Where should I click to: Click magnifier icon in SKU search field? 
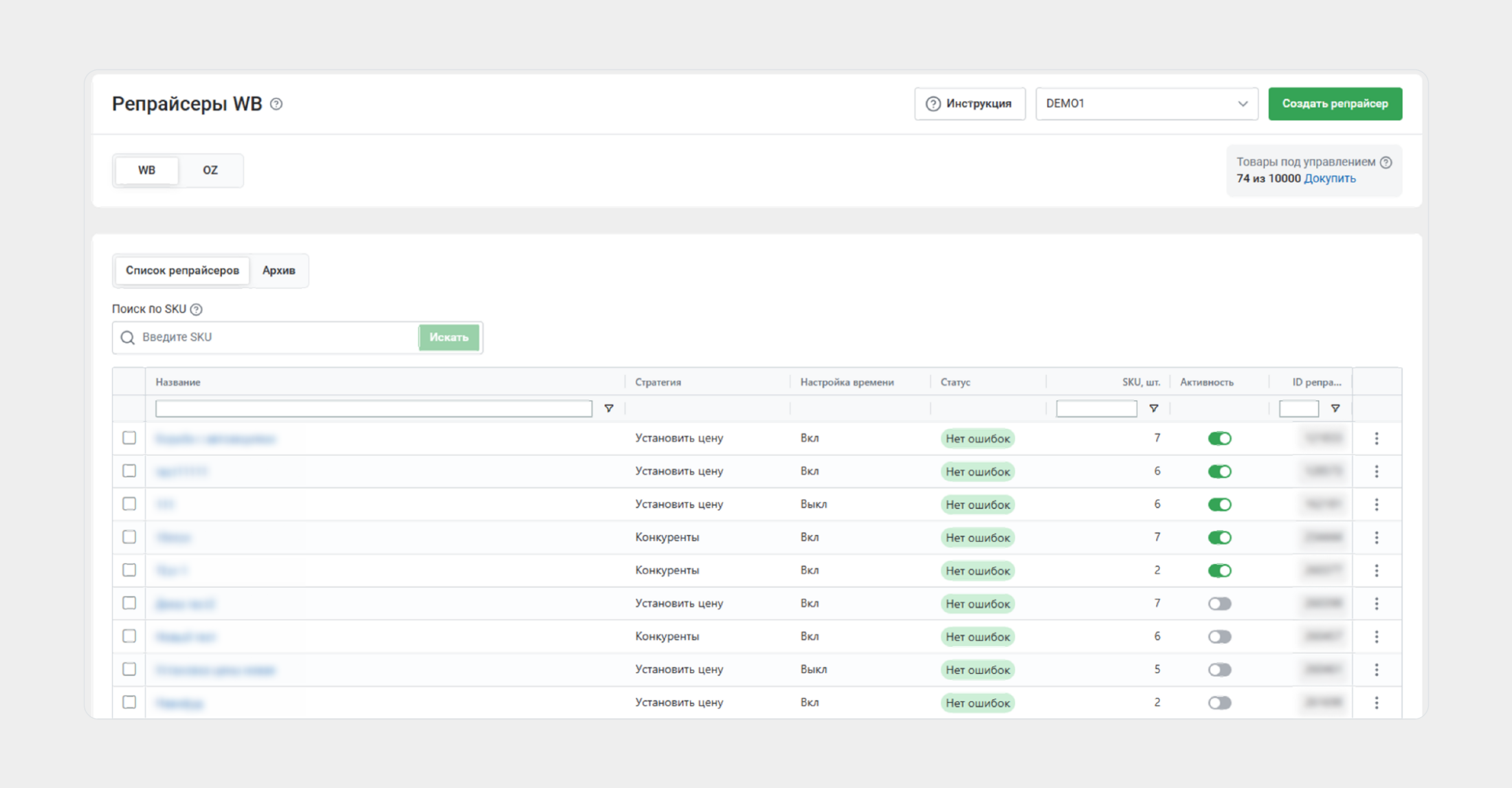coord(127,338)
